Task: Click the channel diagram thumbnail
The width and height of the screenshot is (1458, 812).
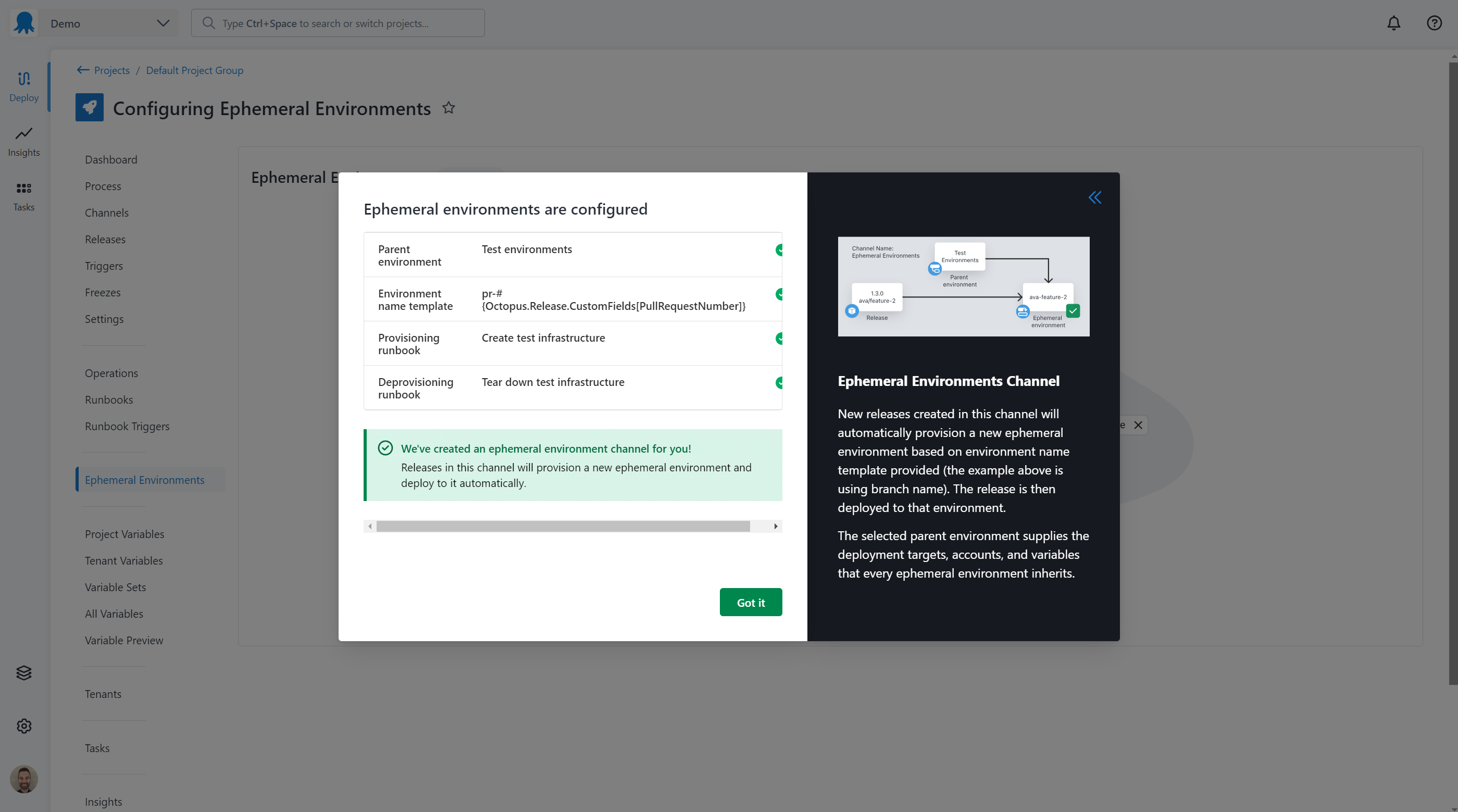Action: (963, 286)
